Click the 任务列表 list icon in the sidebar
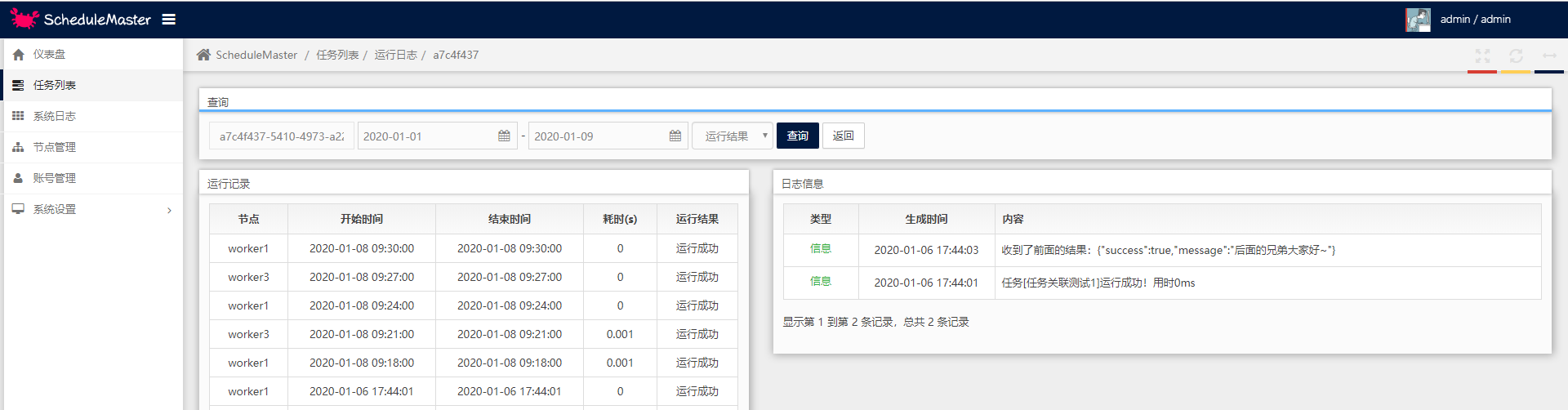The height and width of the screenshot is (410, 1568). pyautogui.click(x=18, y=85)
